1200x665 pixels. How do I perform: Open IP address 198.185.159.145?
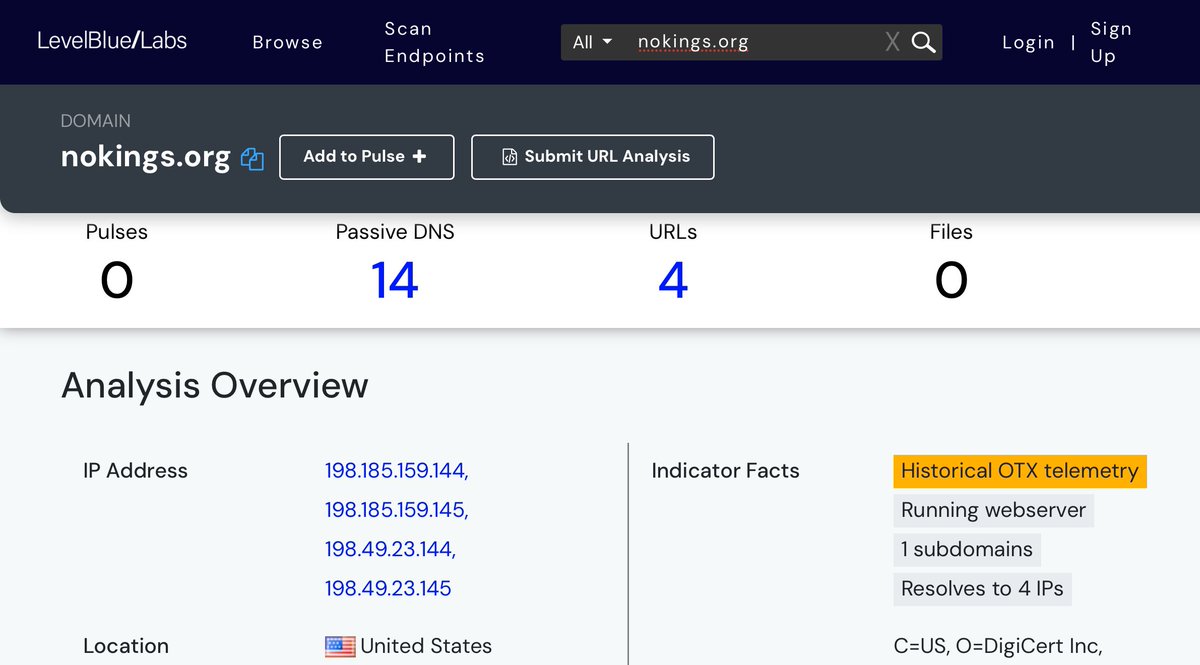click(x=396, y=510)
